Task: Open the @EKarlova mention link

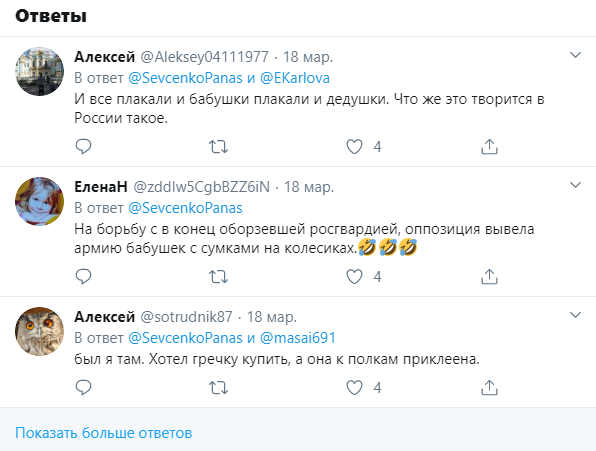Action: coord(295,78)
